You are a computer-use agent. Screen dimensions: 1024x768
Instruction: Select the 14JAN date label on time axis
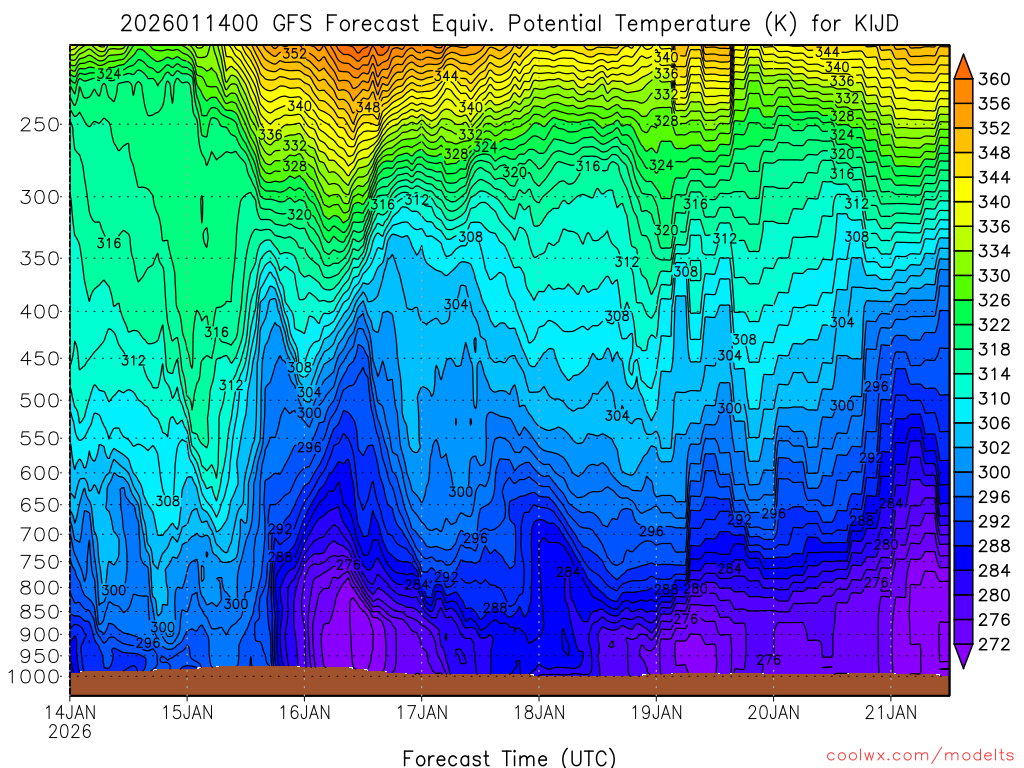pos(70,712)
